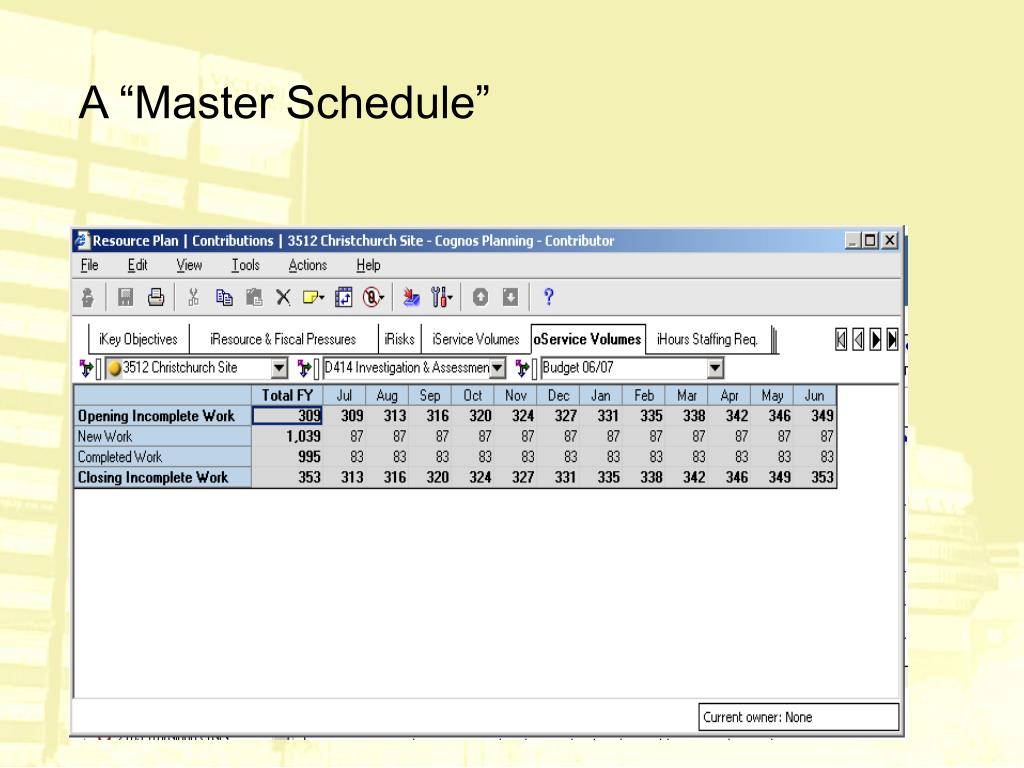Expand the 3512 Christchurch Site dropdown

[x=280, y=368]
